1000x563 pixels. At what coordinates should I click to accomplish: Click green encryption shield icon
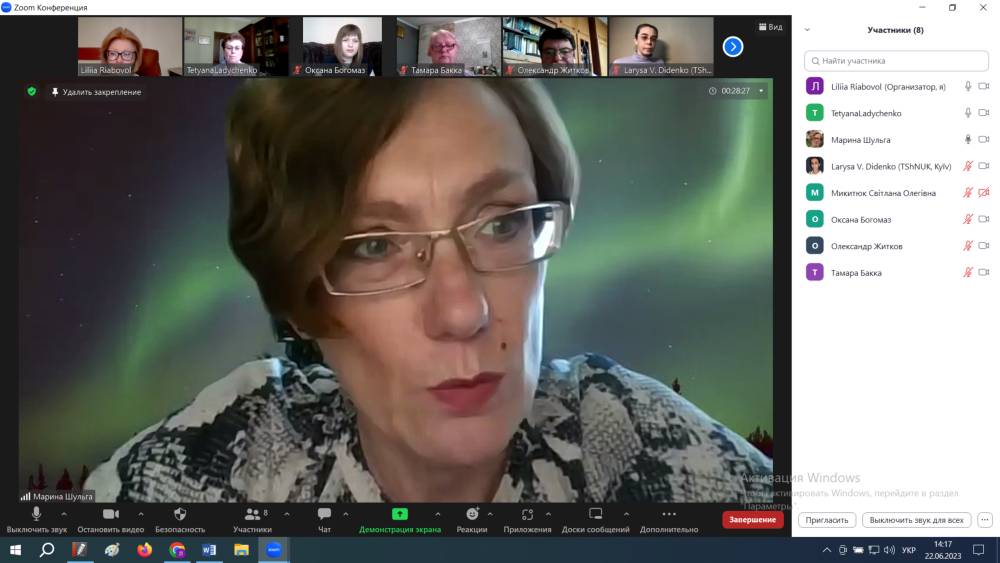[x=32, y=91]
